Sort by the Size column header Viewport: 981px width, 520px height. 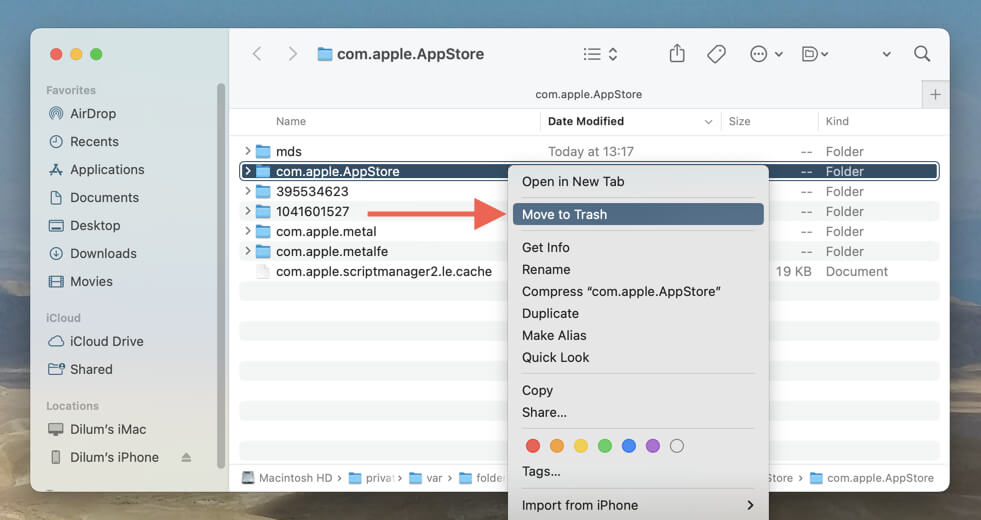(x=739, y=121)
